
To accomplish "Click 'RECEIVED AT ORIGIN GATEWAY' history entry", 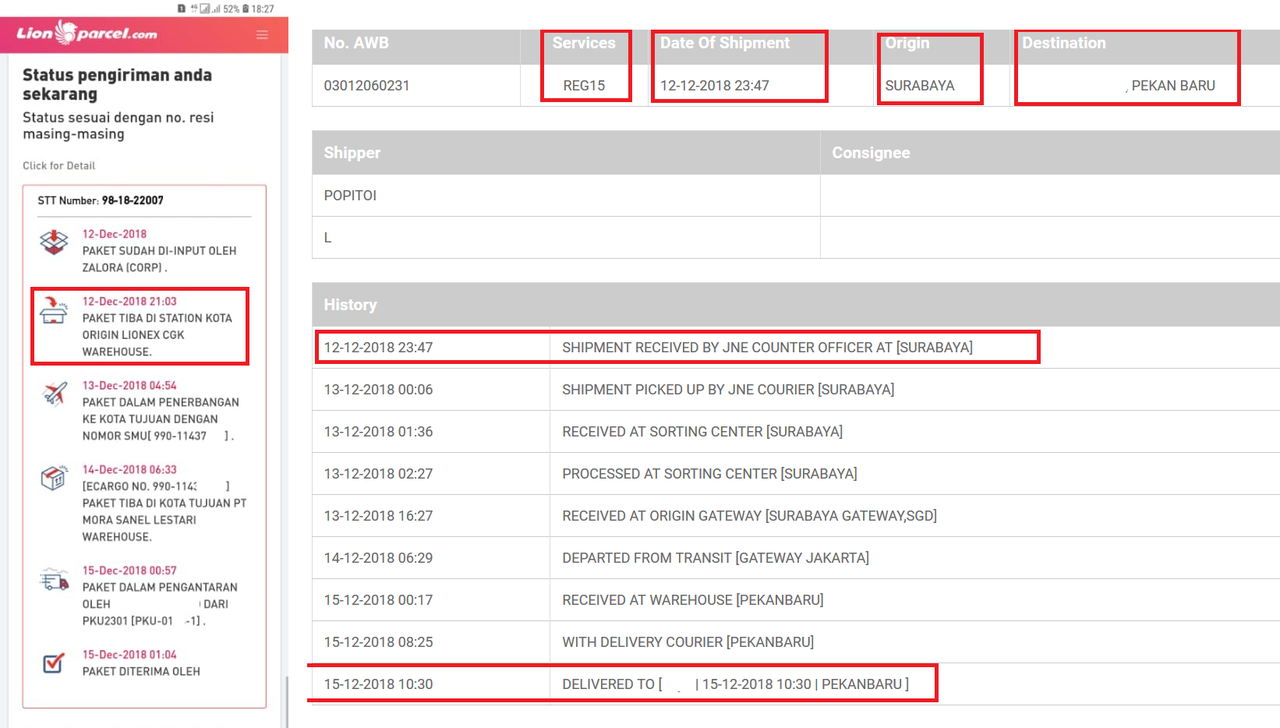I will coord(749,515).
